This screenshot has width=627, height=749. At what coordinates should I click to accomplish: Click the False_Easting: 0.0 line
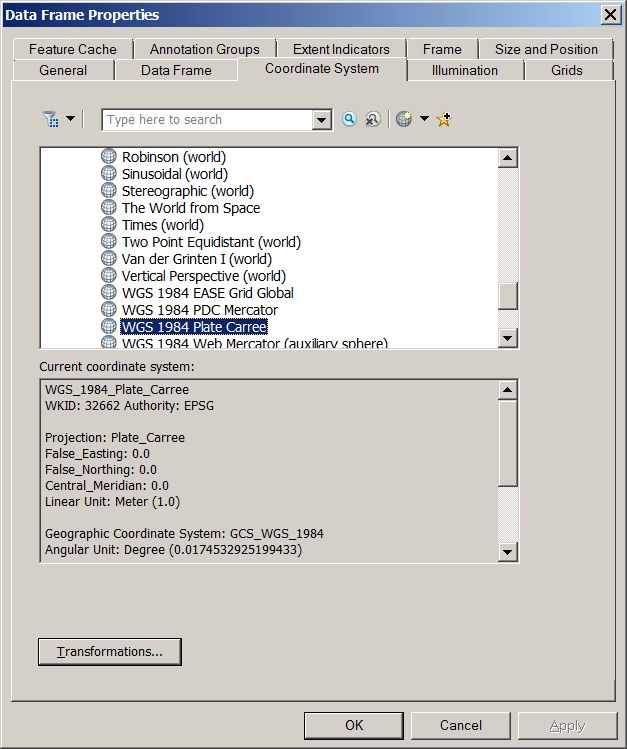tap(97, 454)
